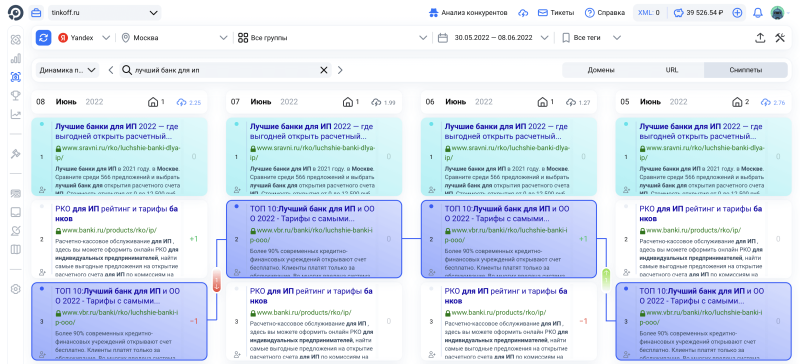
Task: Switch to the URL tab
Action: coord(672,70)
